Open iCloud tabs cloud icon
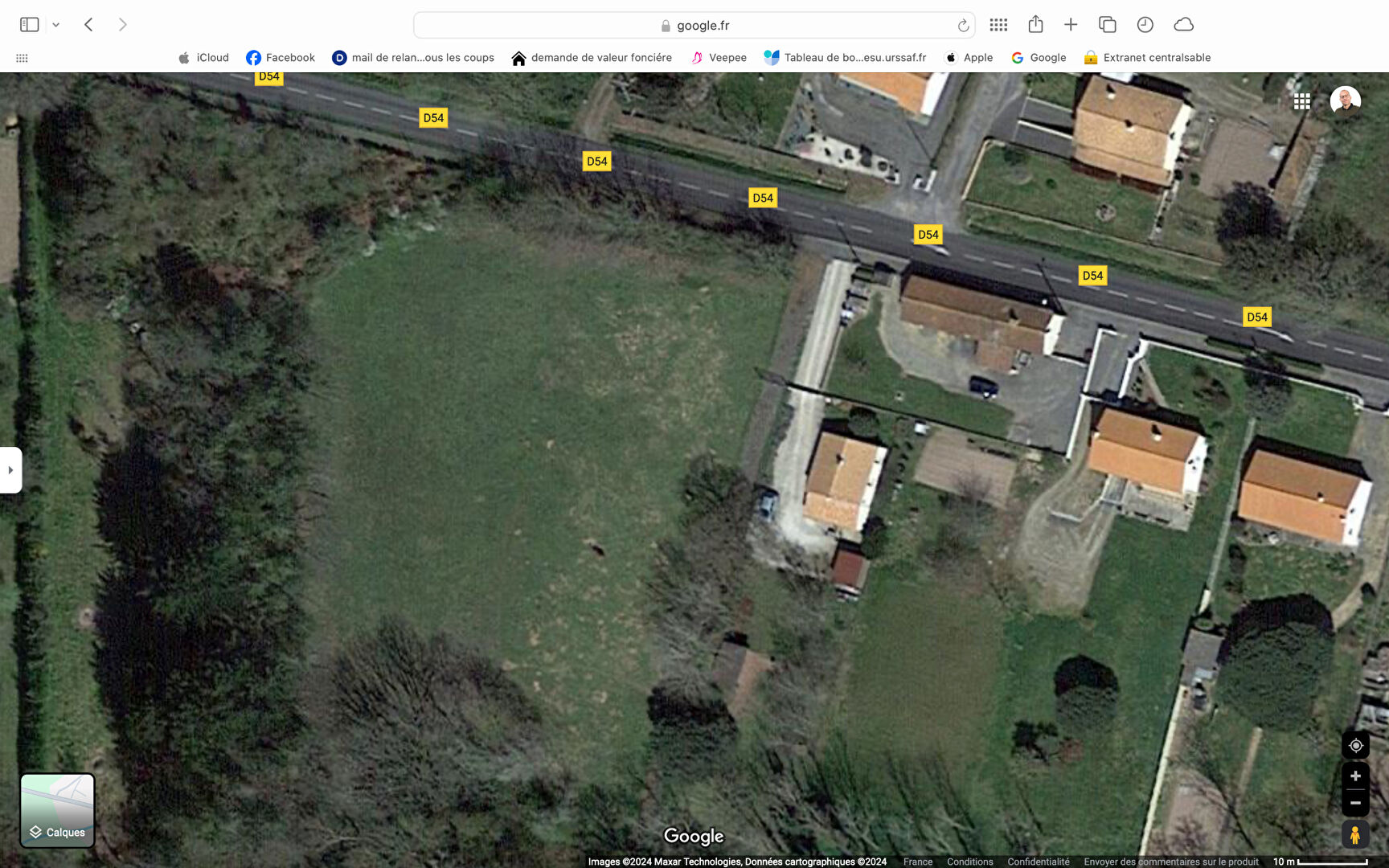 click(x=1184, y=24)
